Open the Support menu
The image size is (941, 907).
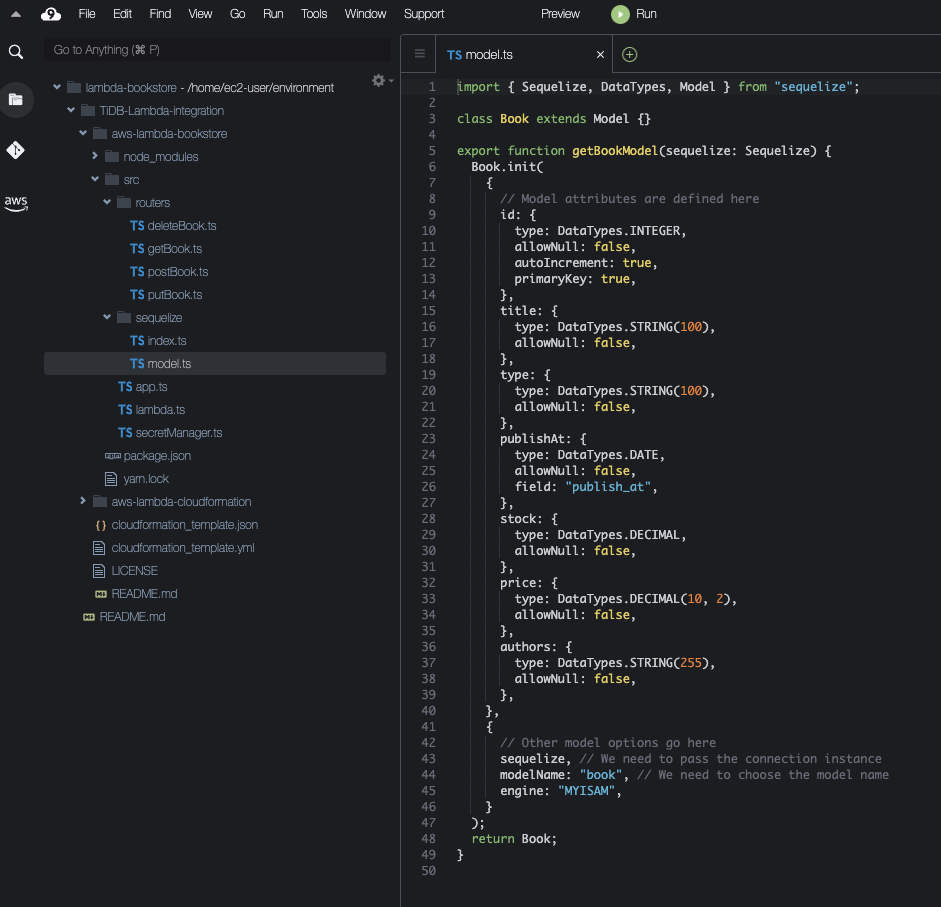pyautogui.click(x=424, y=14)
